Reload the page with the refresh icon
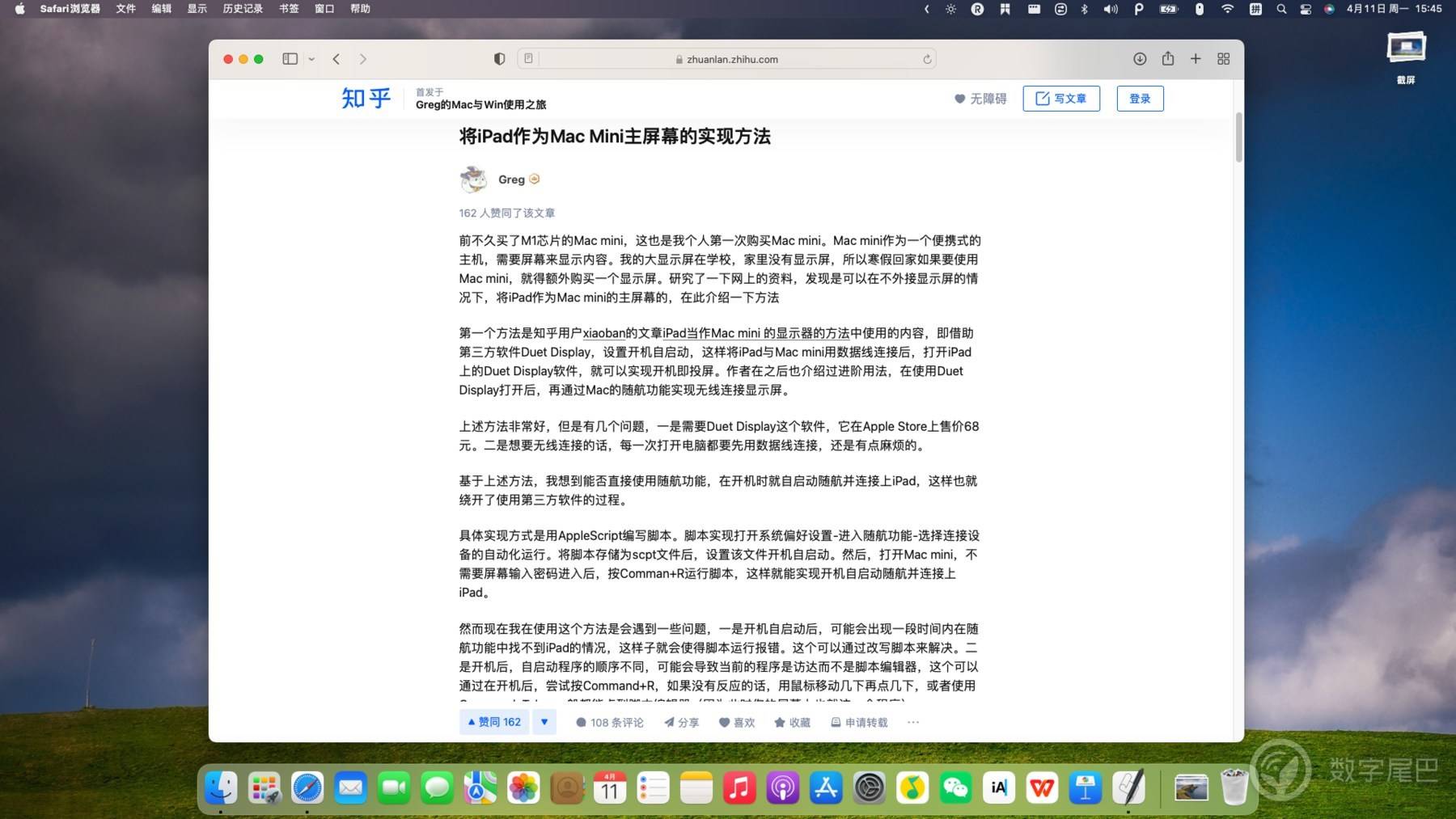1456x819 pixels. pyautogui.click(x=927, y=59)
